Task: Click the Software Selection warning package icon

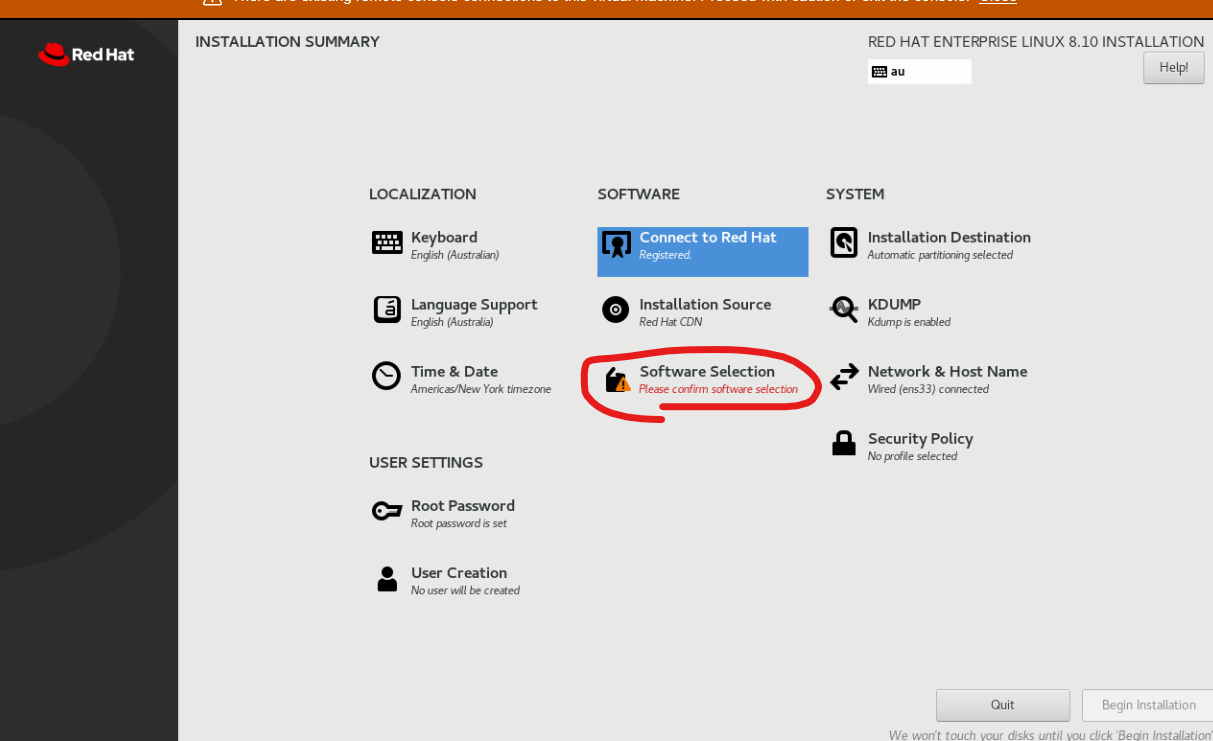Action: (x=617, y=380)
